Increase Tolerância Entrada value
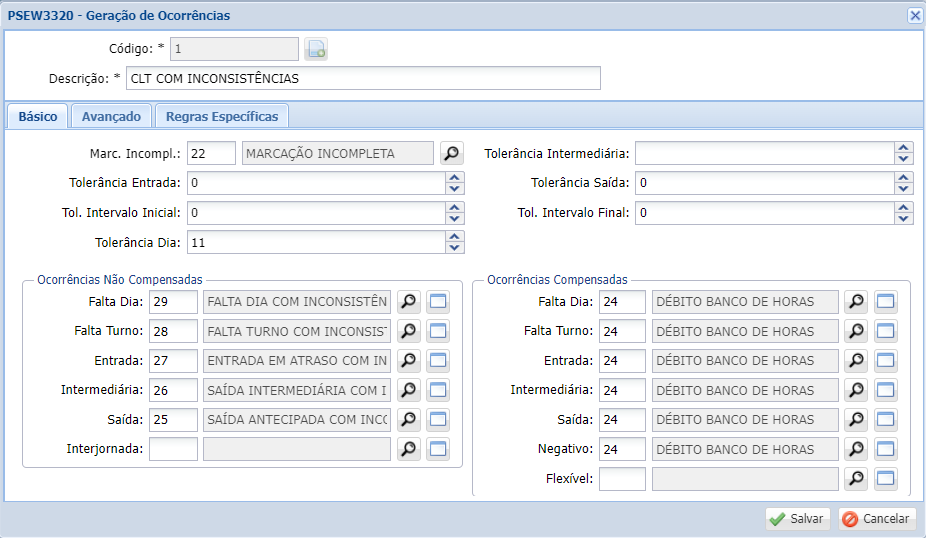Viewport: 926px width, 538px height. click(455, 178)
